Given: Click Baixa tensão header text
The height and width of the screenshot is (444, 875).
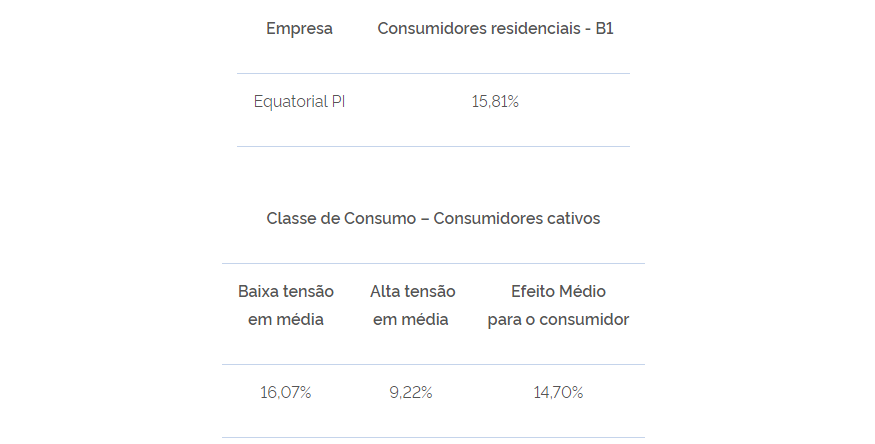Looking at the screenshot, I should (x=286, y=291).
